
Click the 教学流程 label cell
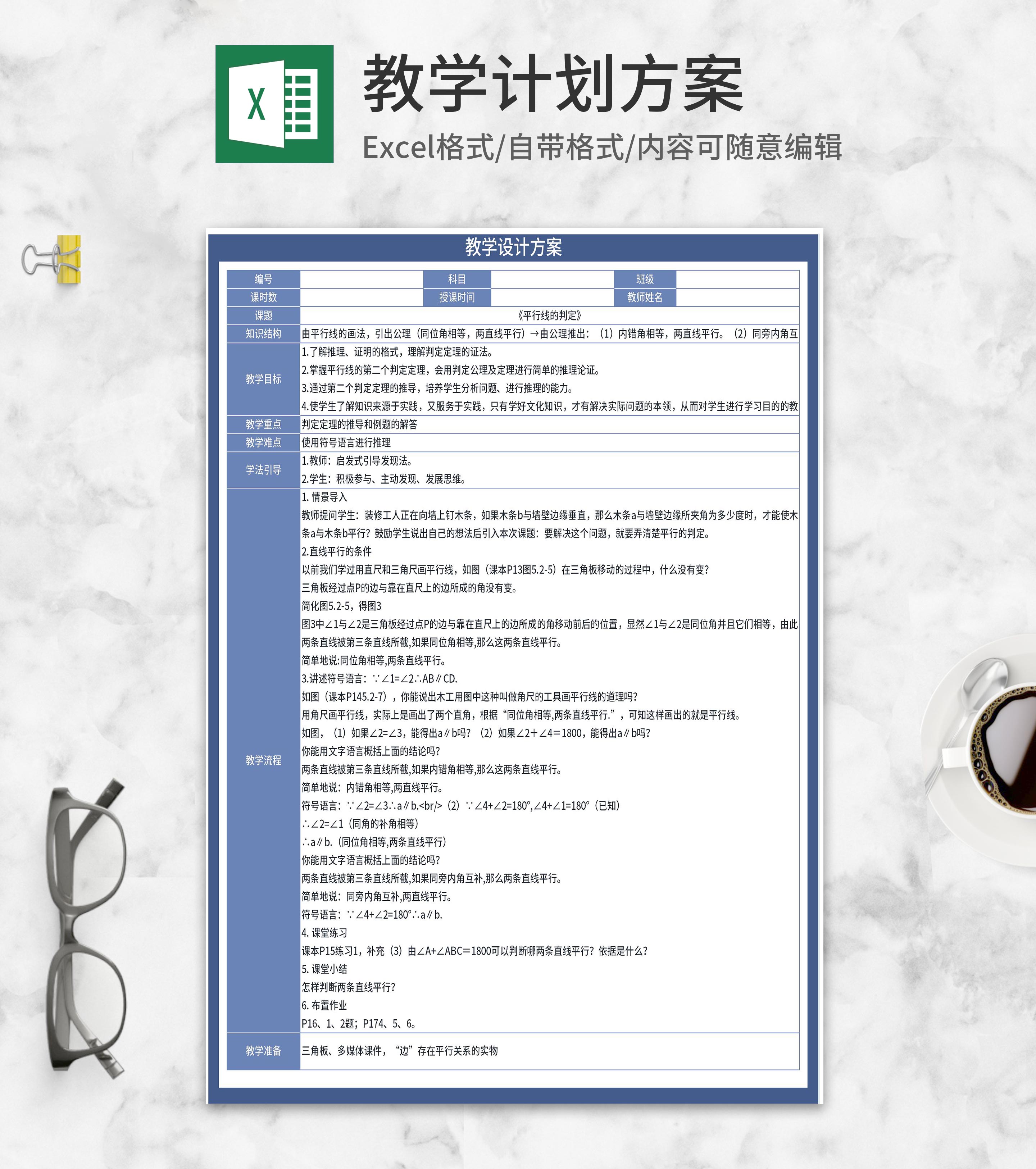click(x=263, y=760)
